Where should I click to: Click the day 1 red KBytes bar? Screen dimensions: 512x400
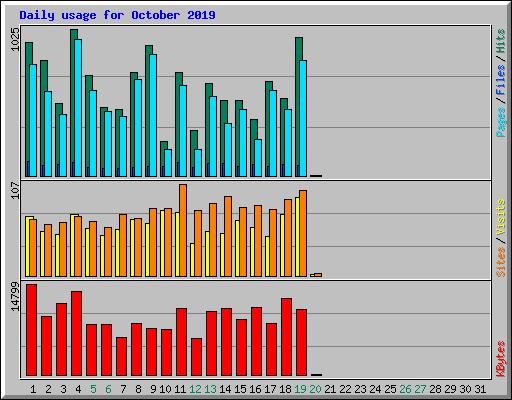[x=31, y=330]
